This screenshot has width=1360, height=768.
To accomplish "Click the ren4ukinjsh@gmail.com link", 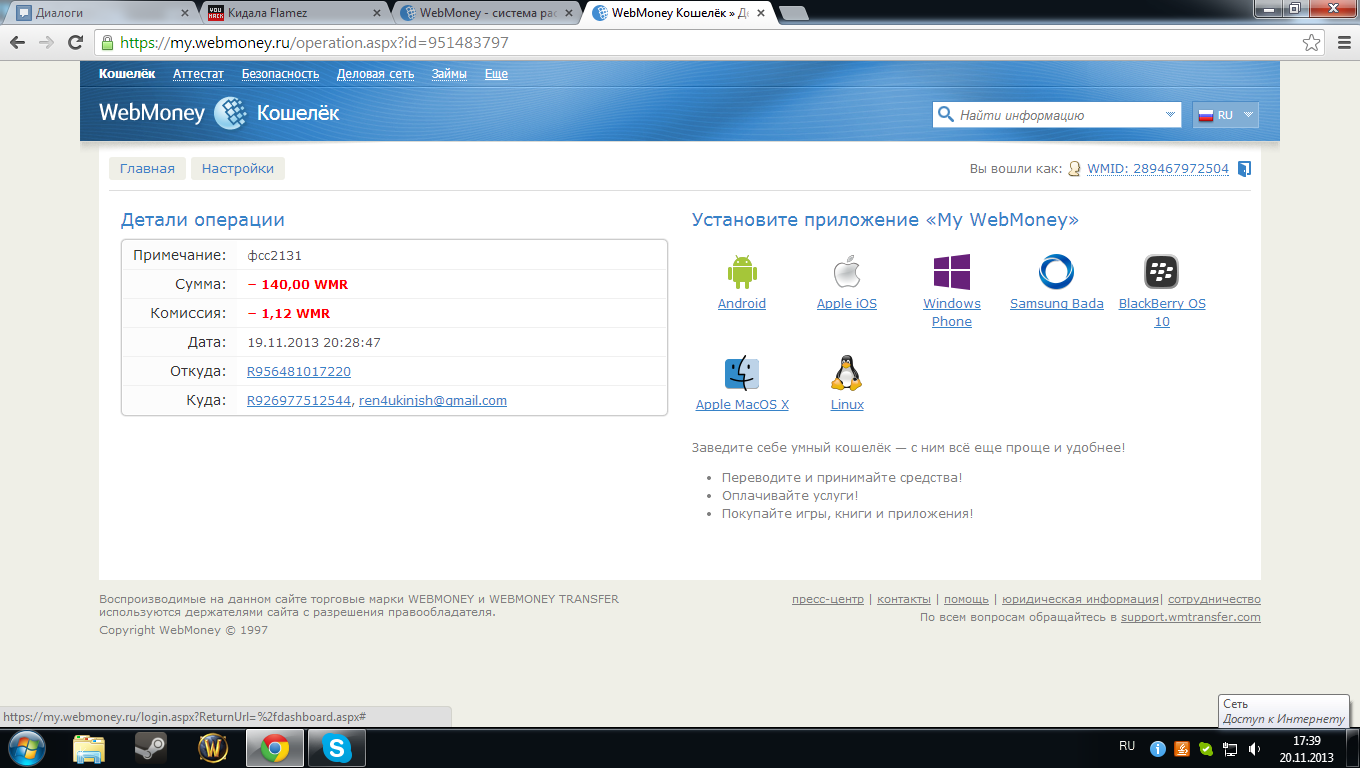I will (x=433, y=400).
